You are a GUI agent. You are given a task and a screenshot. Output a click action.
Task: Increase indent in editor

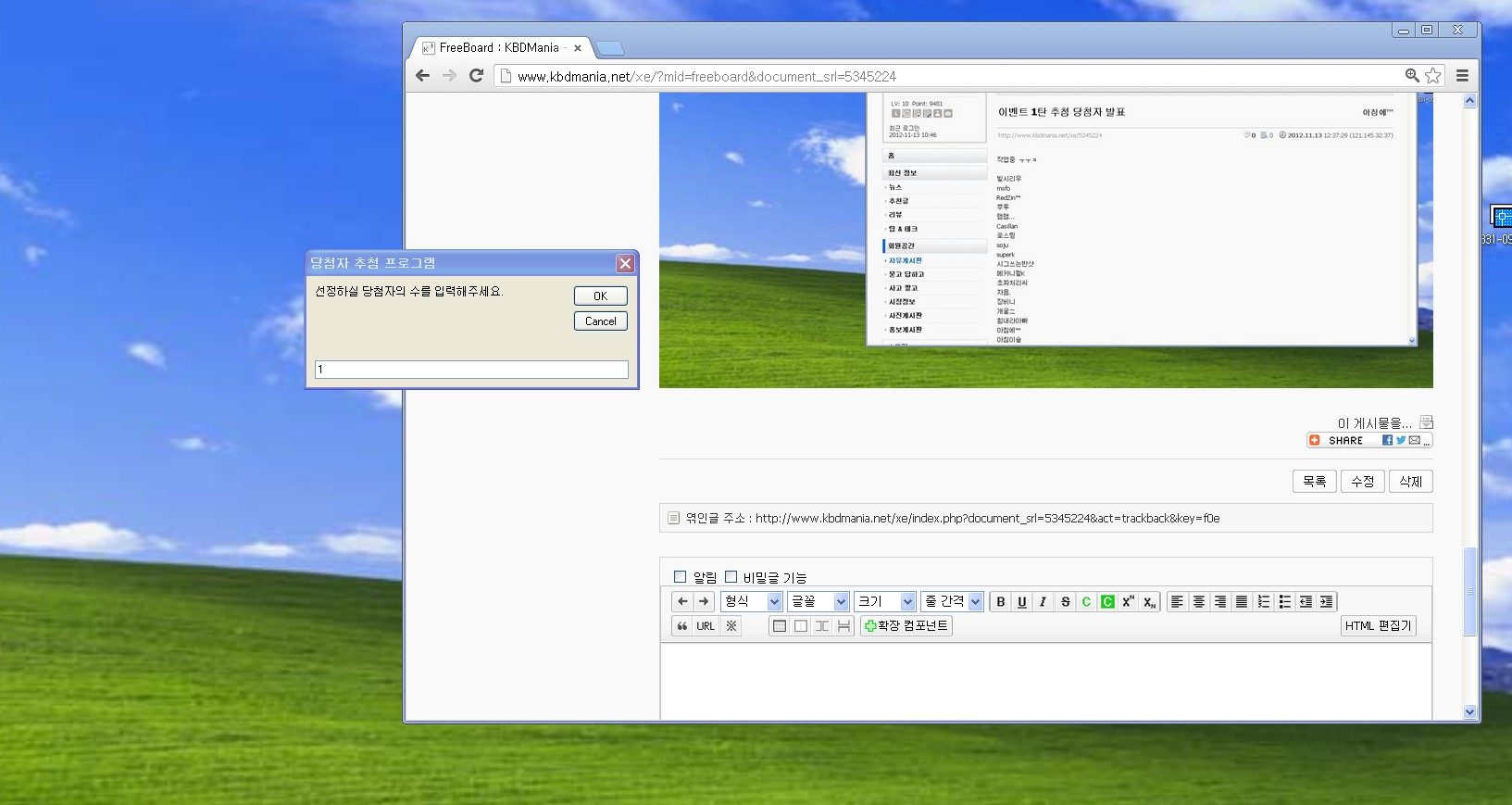1326,602
